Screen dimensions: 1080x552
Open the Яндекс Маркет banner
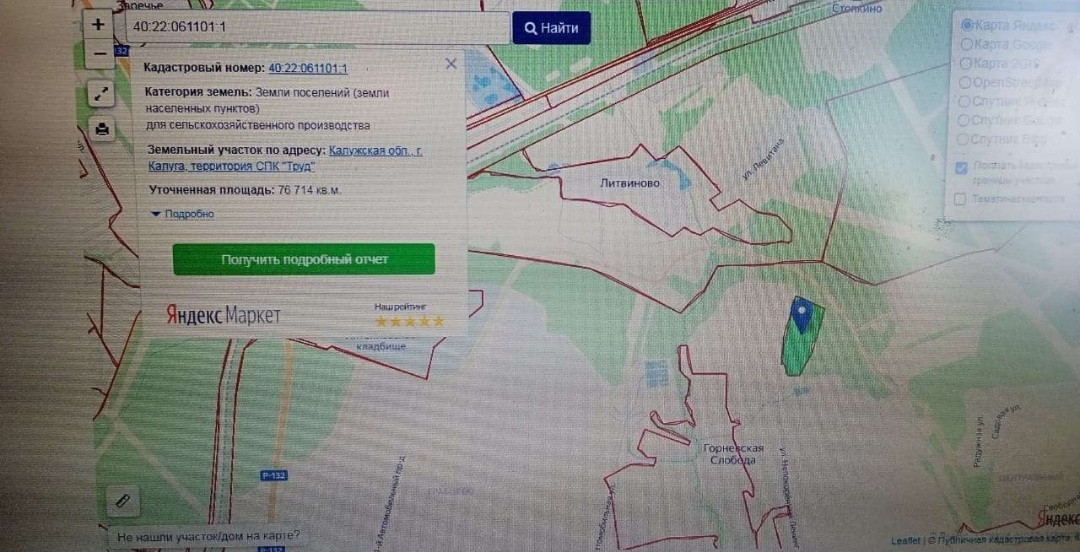(x=224, y=316)
